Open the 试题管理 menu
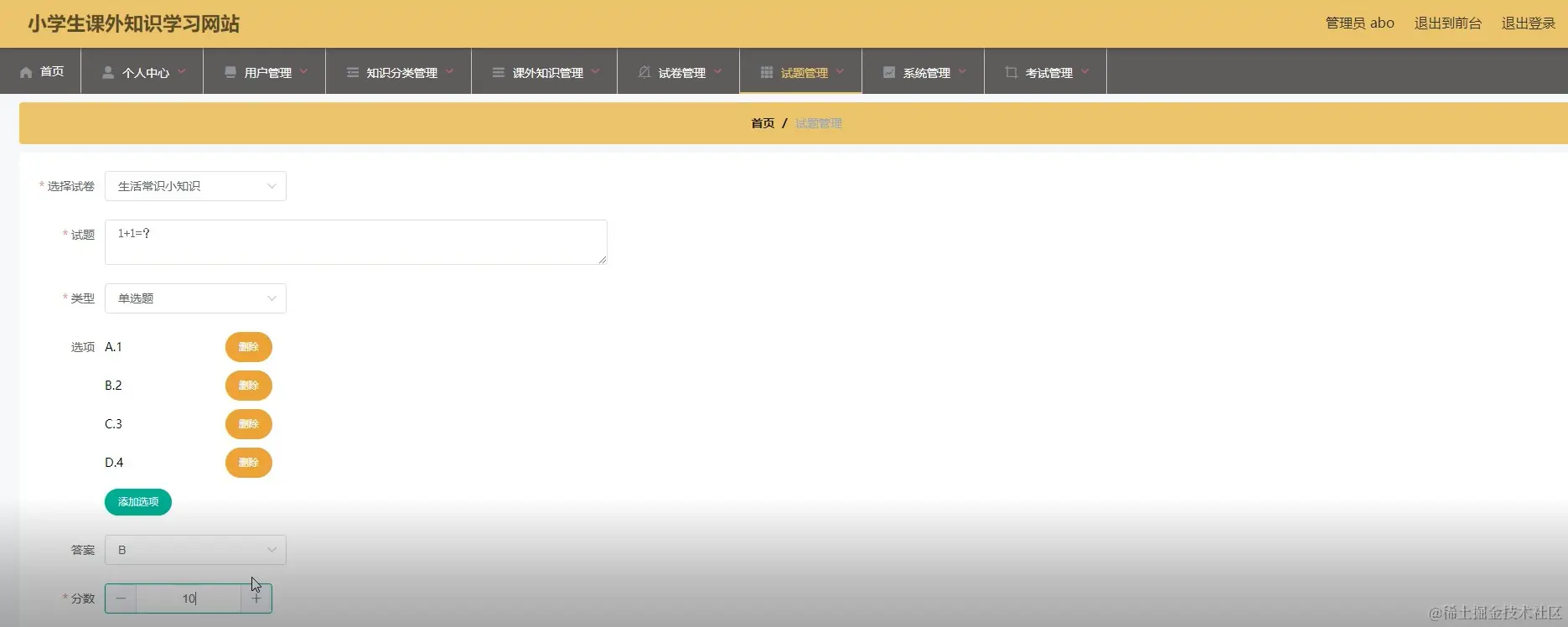Viewport: 1568px width, 627px height. click(x=801, y=71)
